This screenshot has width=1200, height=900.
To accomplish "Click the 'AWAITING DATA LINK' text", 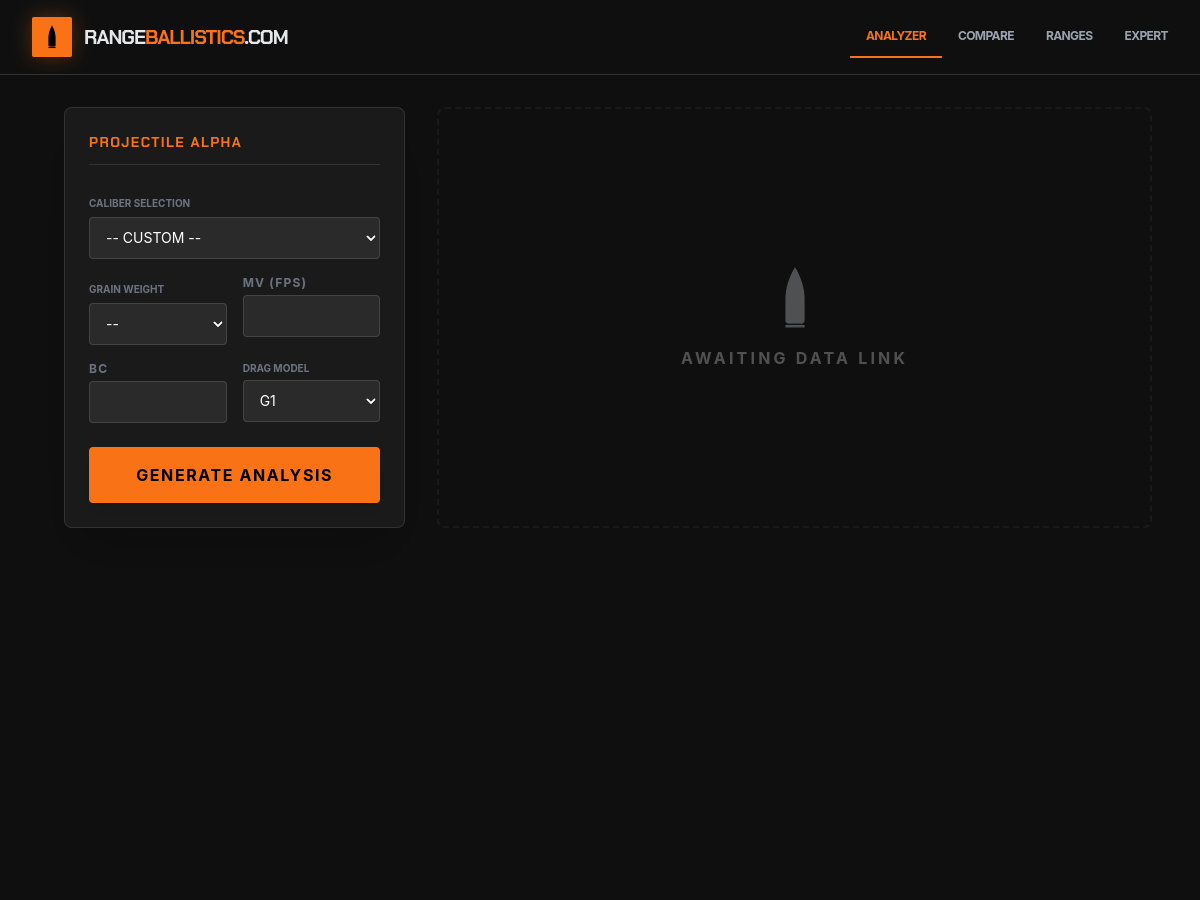I will tap(794, 358).
